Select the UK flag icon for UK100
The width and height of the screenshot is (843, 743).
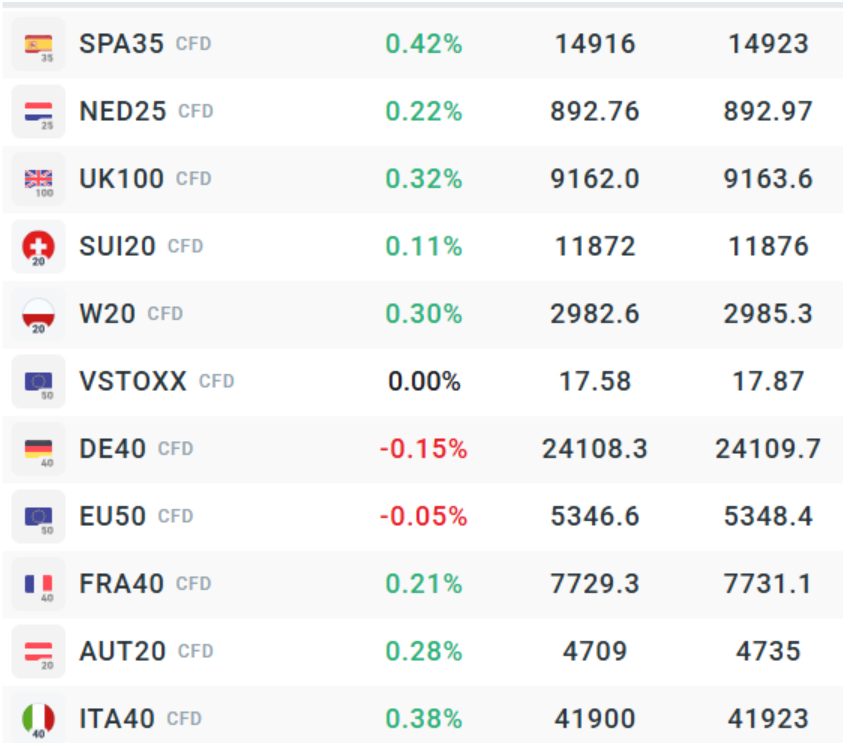pos(38,180)
